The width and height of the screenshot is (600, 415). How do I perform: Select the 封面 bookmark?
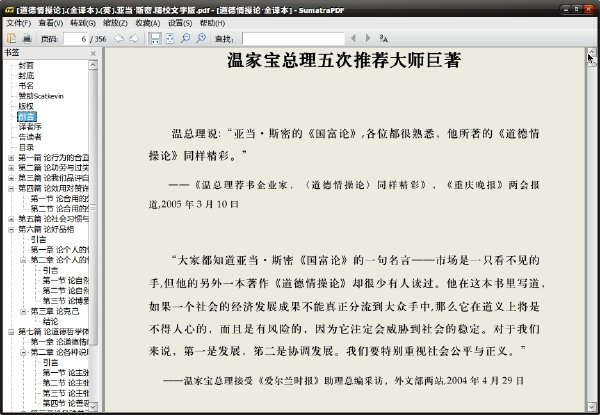[26, 65]
